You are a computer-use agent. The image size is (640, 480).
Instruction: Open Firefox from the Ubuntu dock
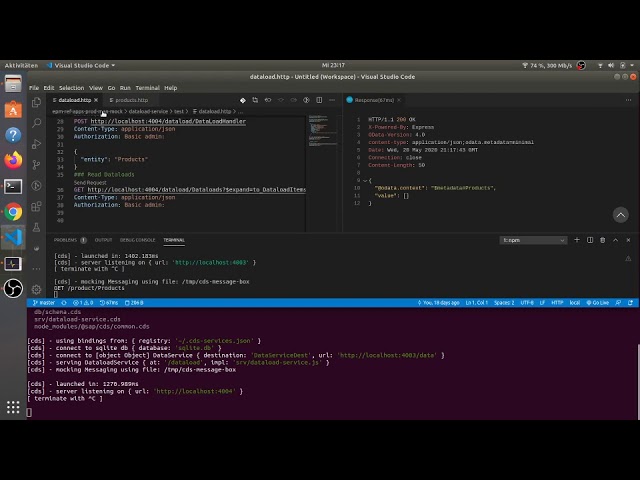coord(13,160)
